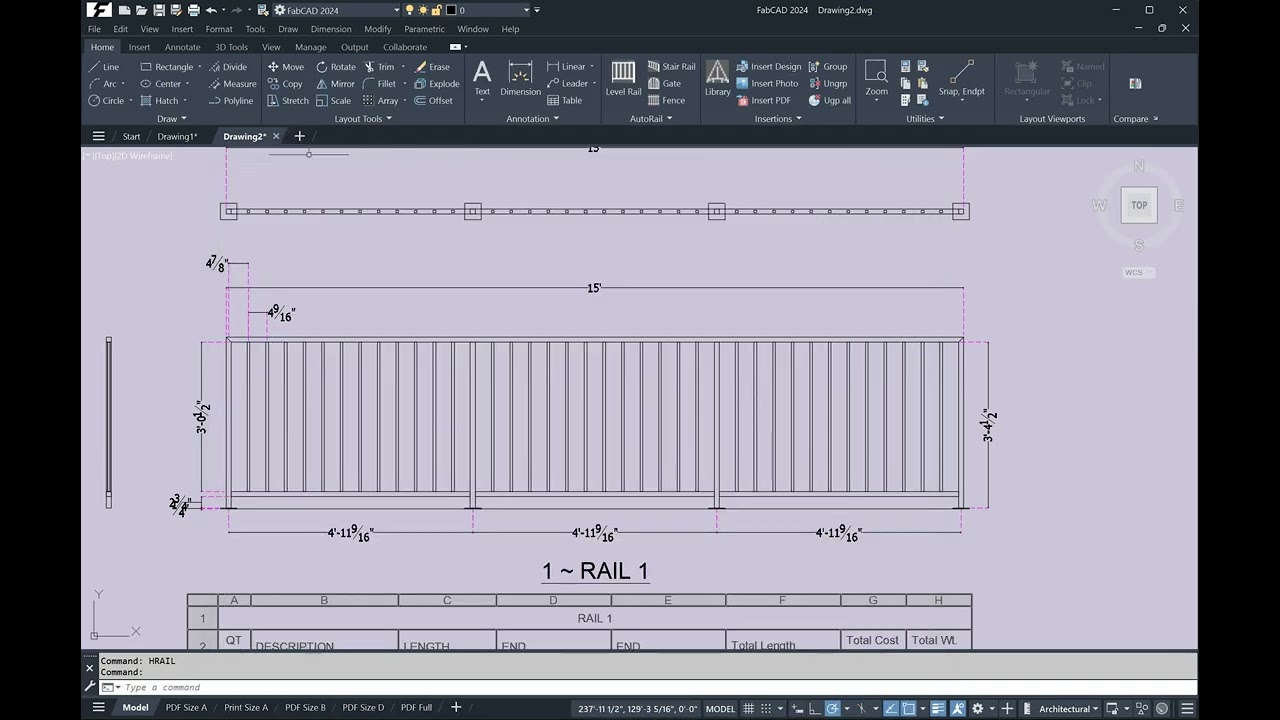
Task: Toggle grid display in status bar
Action: tap(749, 709)
